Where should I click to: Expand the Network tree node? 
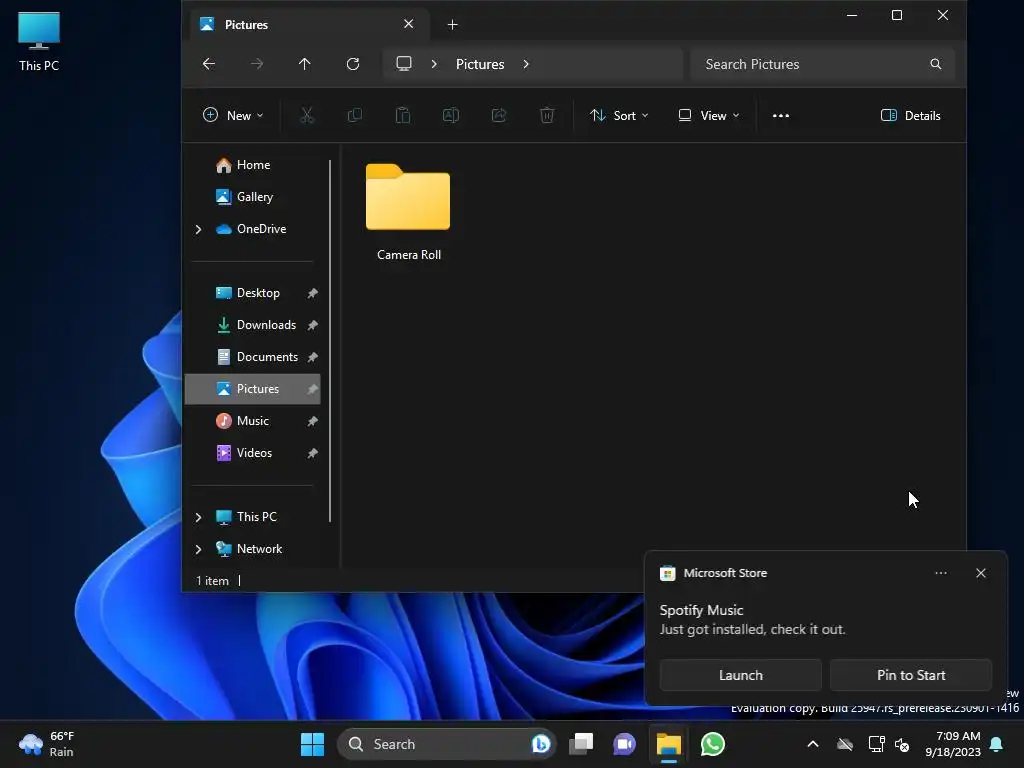tap(199, 549)
